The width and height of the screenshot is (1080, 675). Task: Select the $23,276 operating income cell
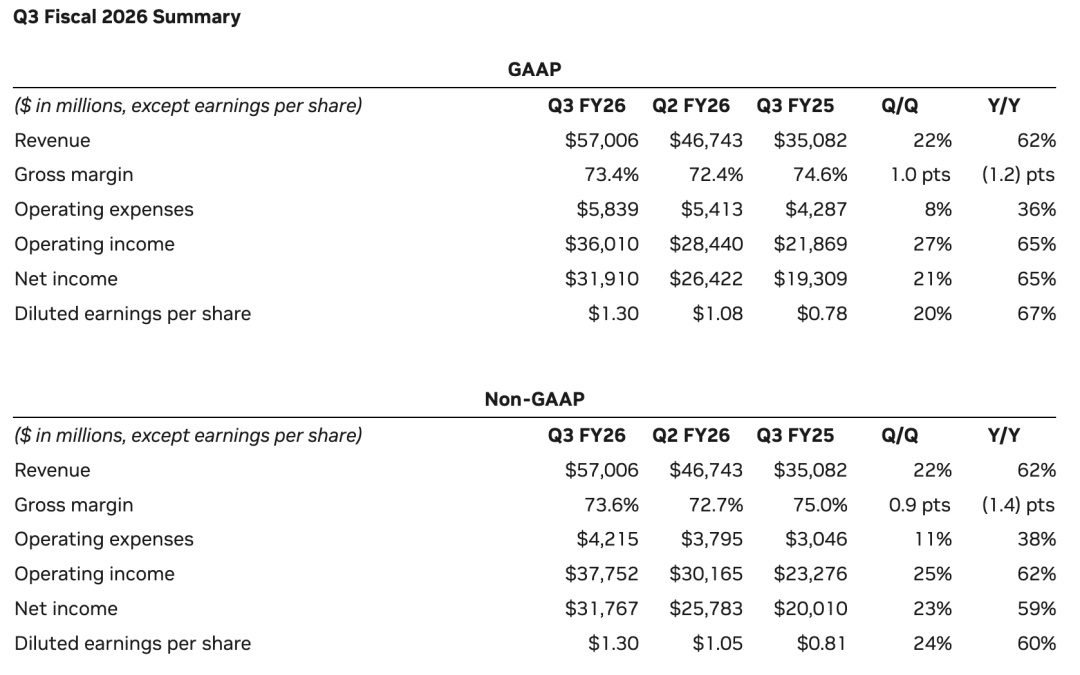coord(810,574)
